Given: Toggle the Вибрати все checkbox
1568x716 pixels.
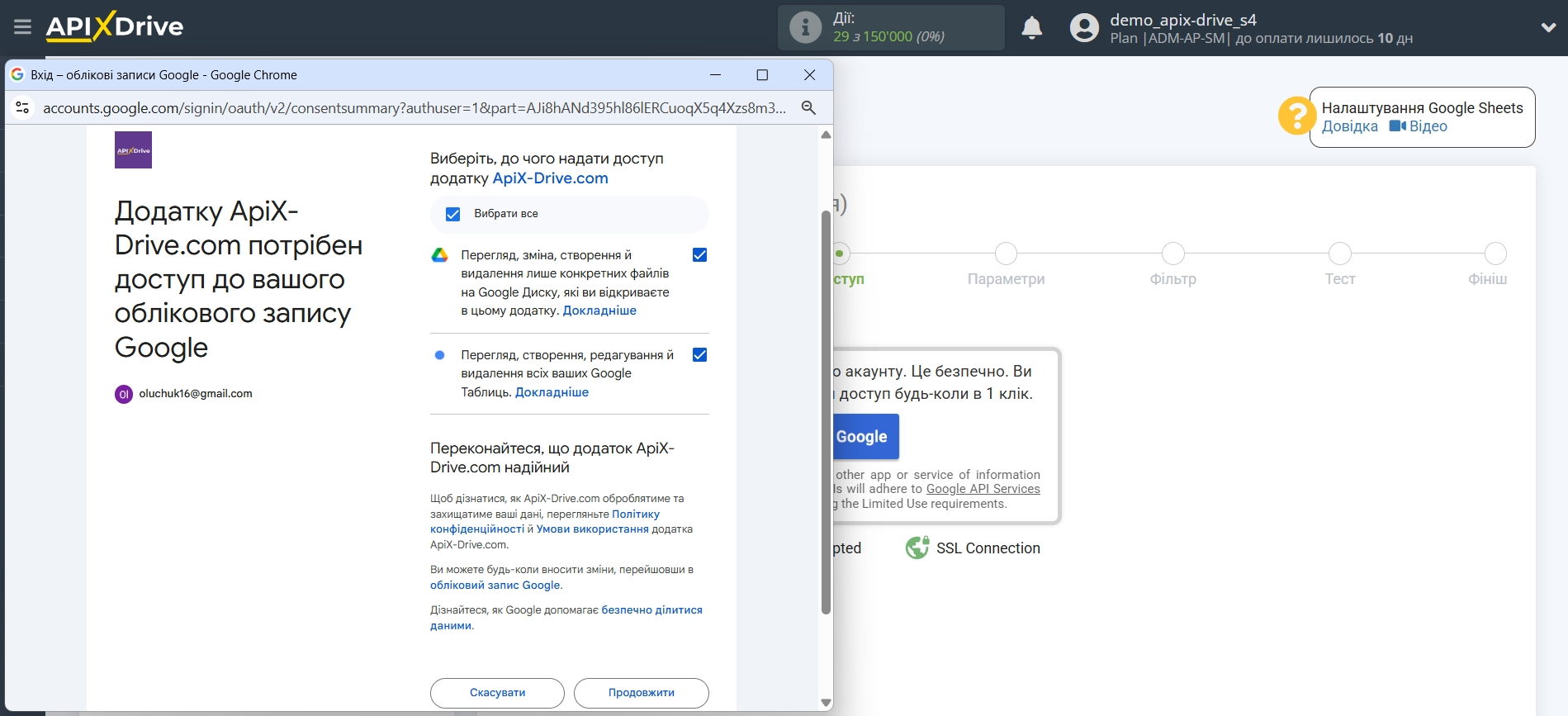Looking at the screenshot, I should [452, 214].
